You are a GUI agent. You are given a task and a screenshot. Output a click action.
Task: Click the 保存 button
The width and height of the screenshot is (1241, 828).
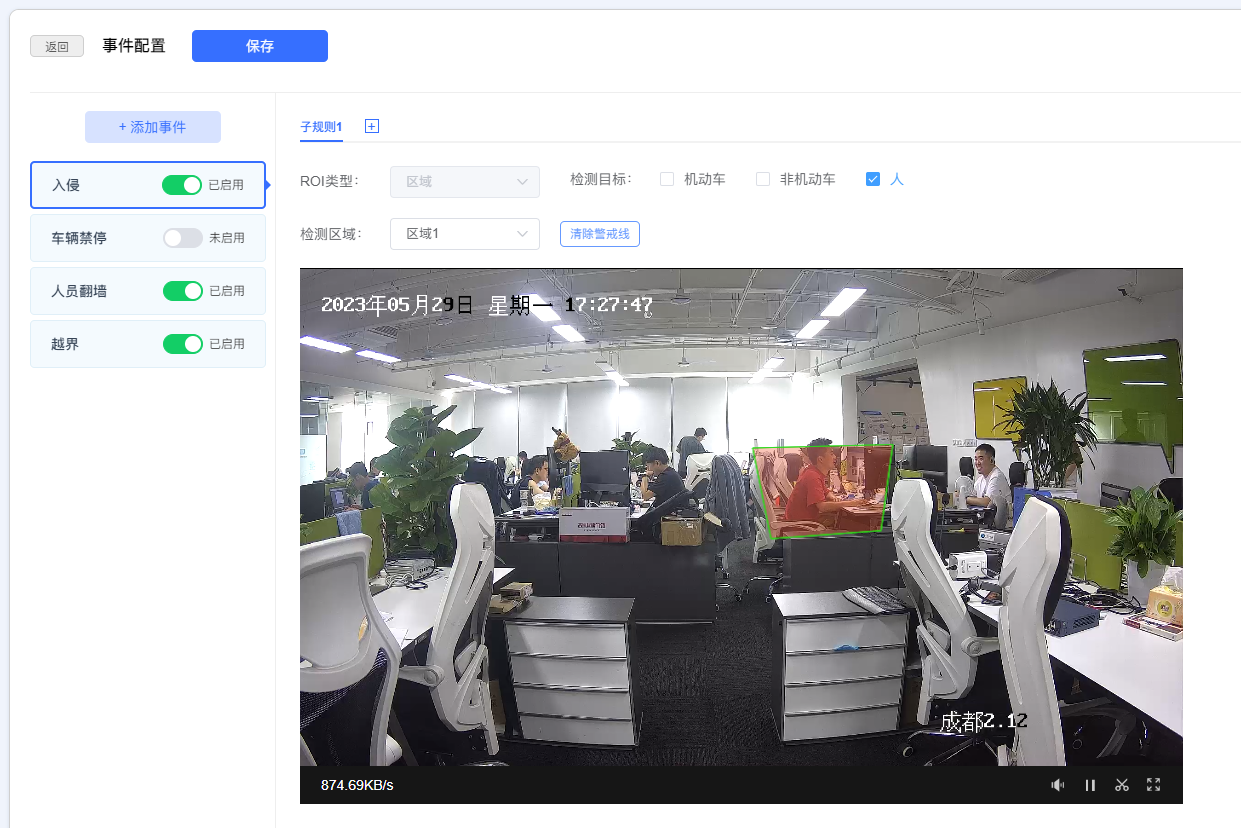pyautogui.click(x=260, y=46)
